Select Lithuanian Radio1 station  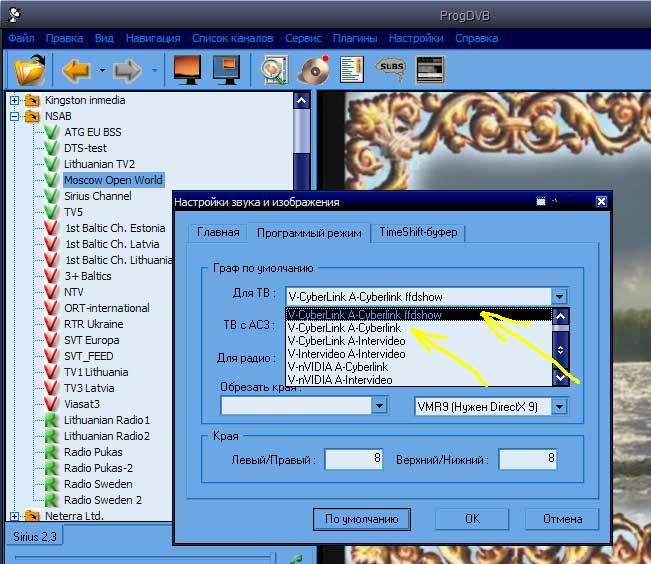coord(107,420)
